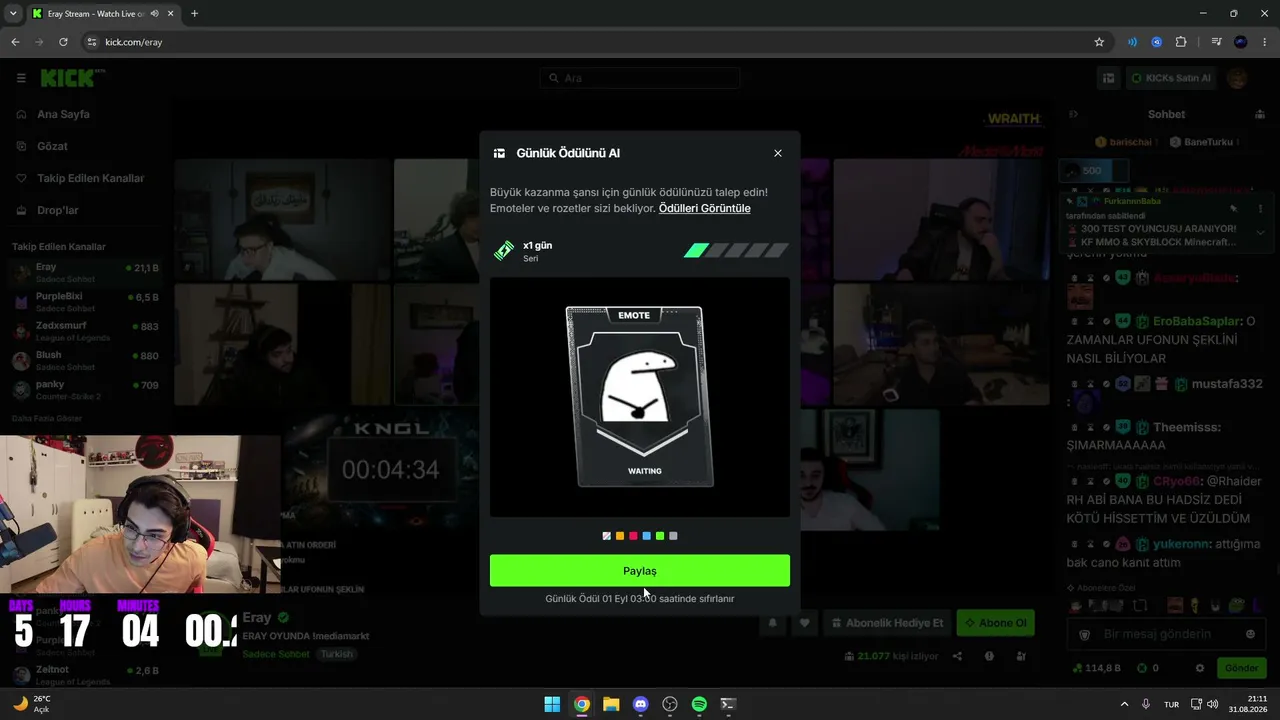Open the browser extensions puzzle icon
The height and width of the screenshot is (720, 1280).
1181,42
